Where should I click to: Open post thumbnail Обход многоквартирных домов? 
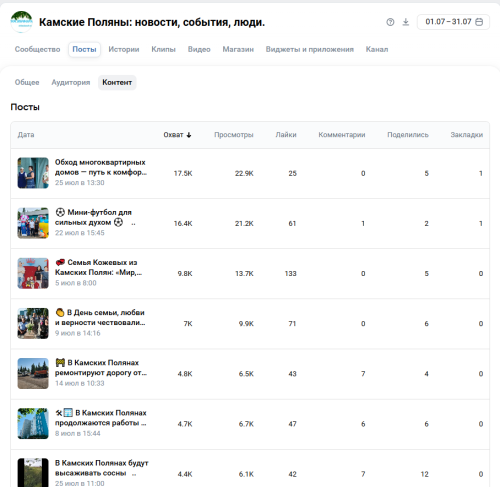point(33,173)
